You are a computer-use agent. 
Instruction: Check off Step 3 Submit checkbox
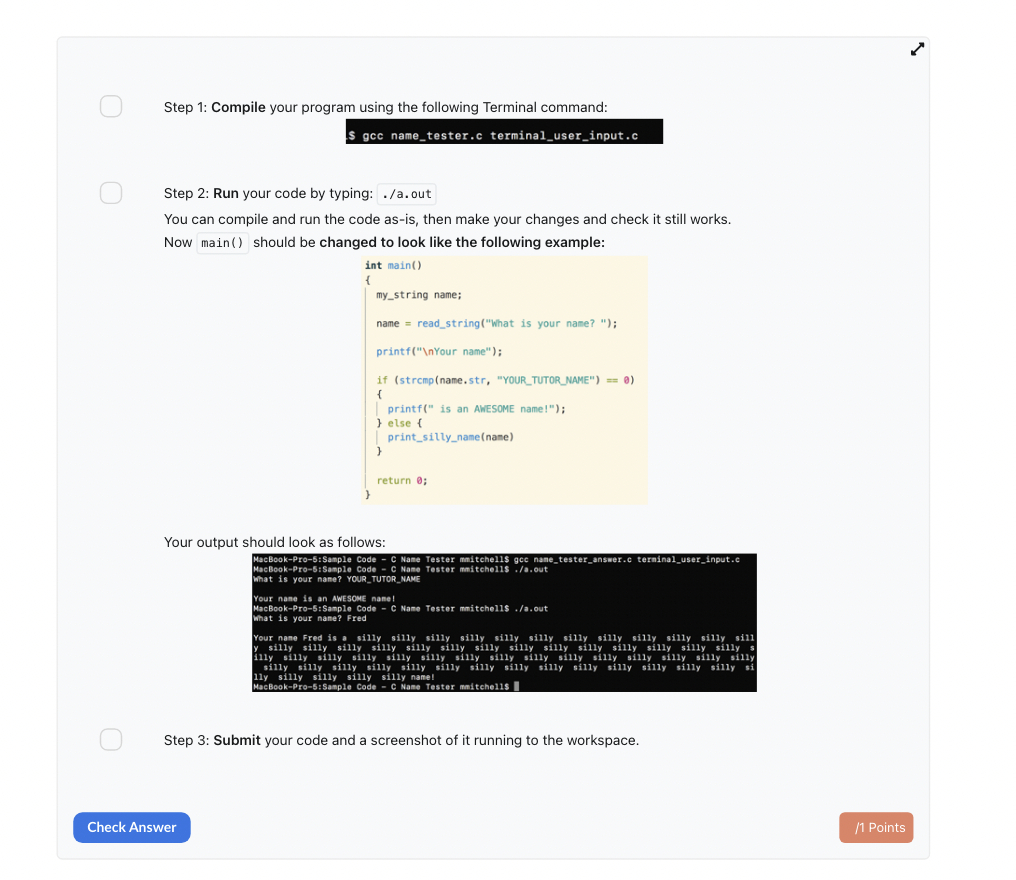point(110,739)
